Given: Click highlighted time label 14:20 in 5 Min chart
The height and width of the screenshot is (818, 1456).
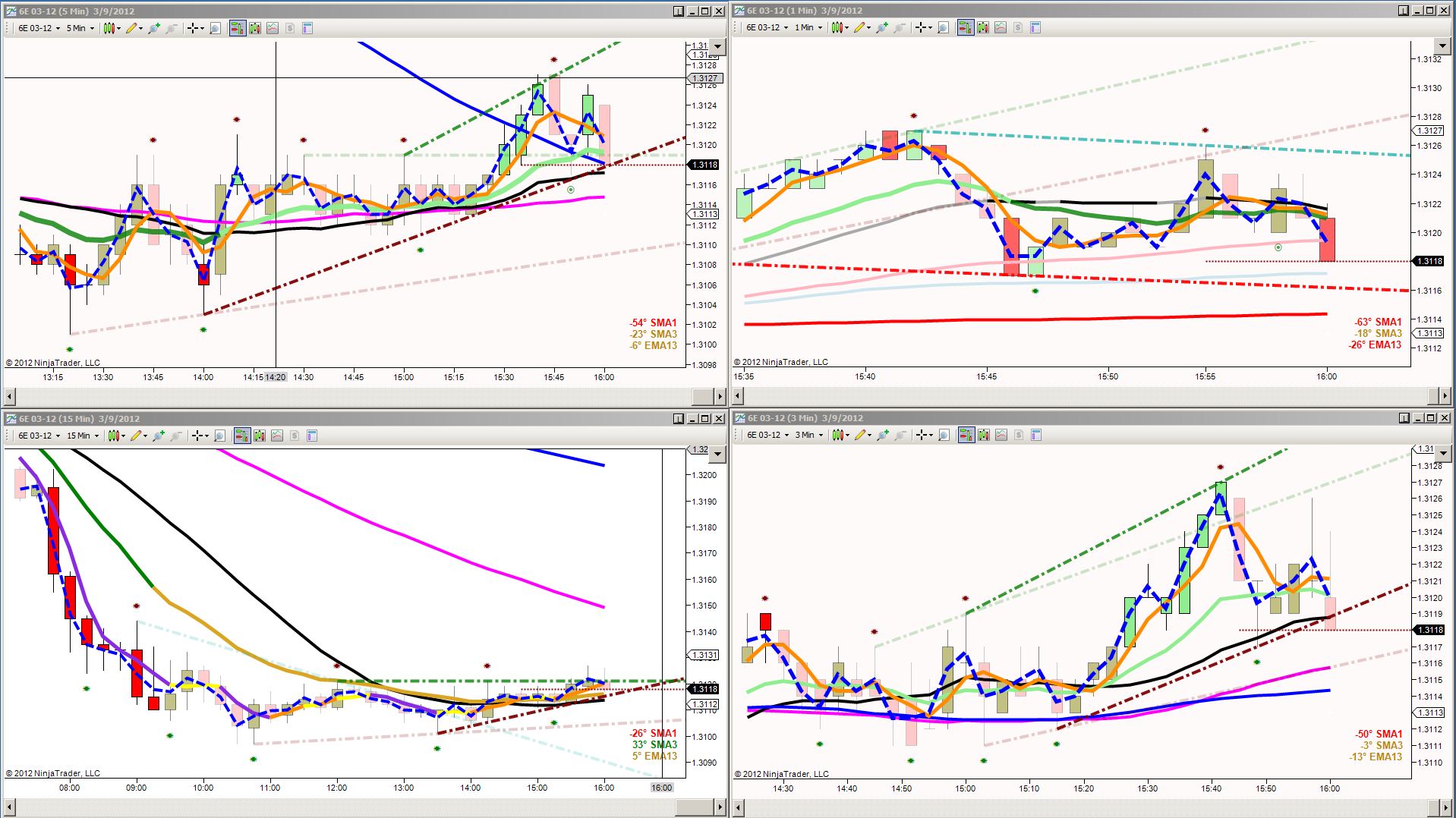Looking at the screenshot, I should (276, 377).
